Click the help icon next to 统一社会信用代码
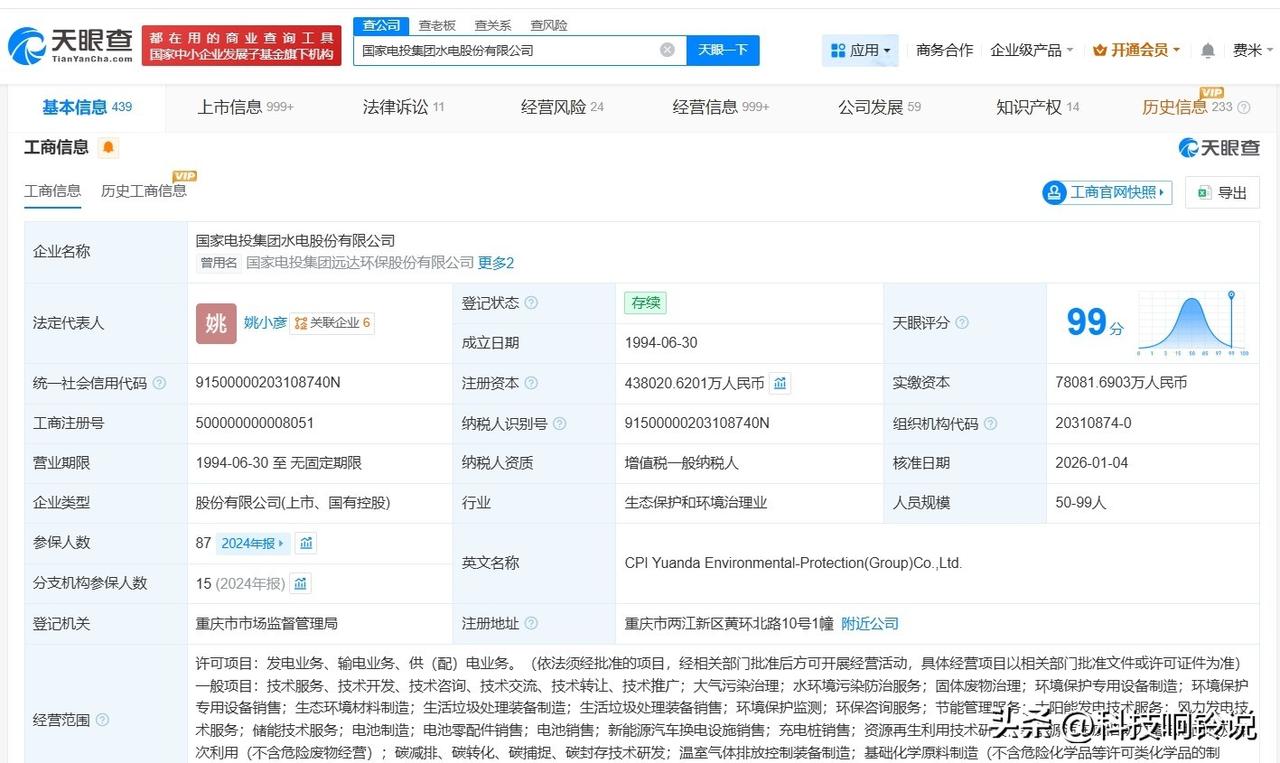This screenshot has width=1280, height=763. [159, 383]
